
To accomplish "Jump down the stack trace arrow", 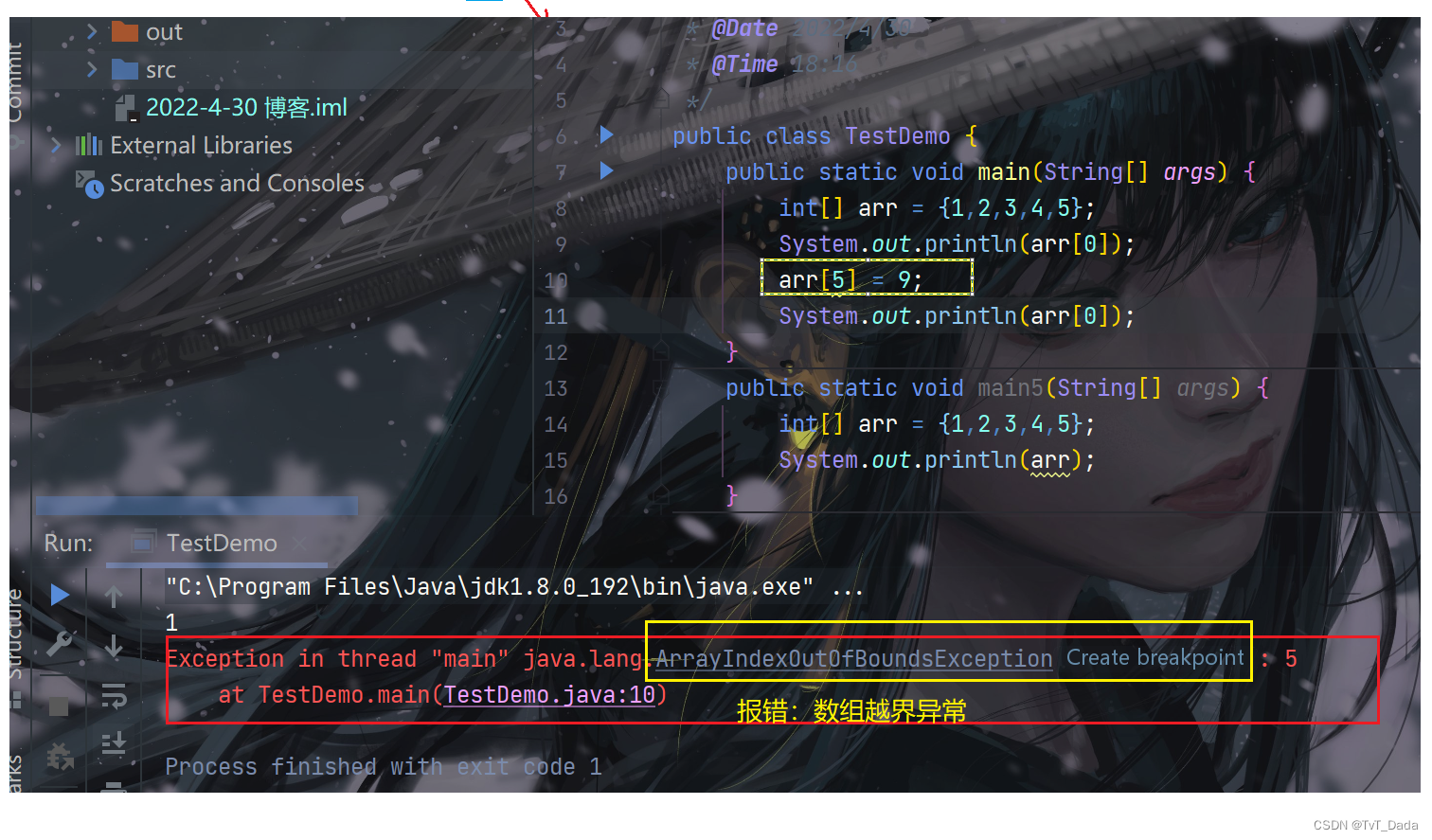I will (114, 646).
